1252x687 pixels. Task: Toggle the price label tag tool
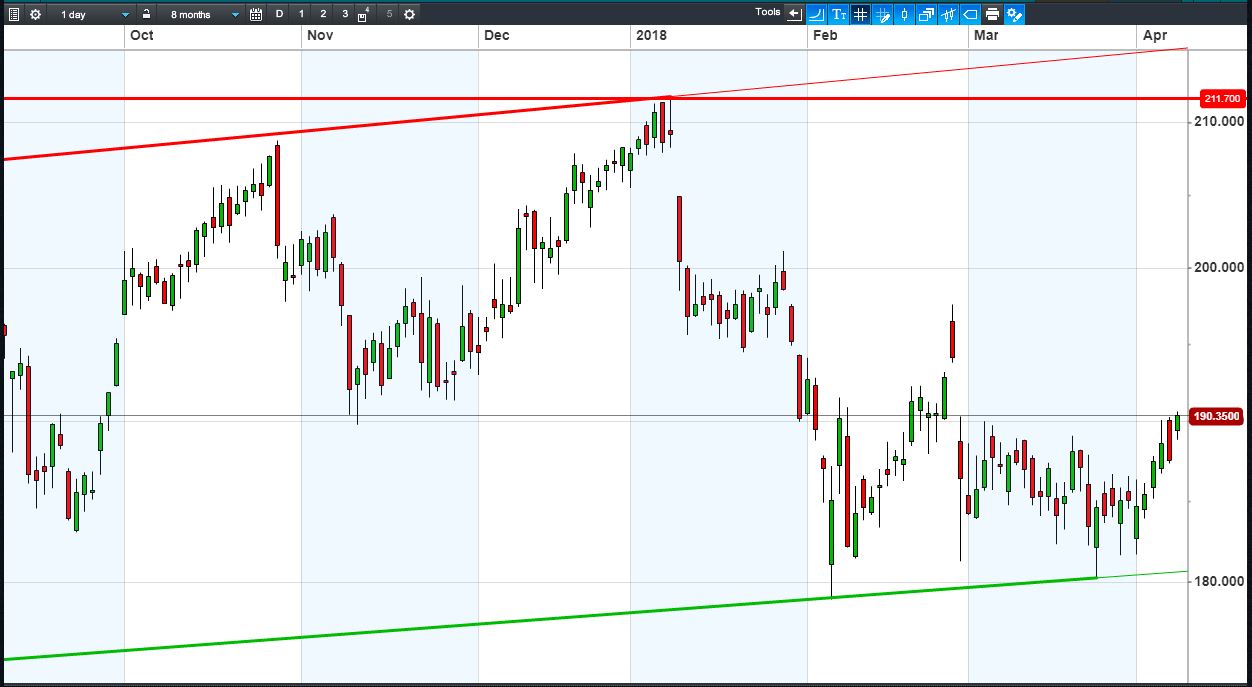coord(970,14)
